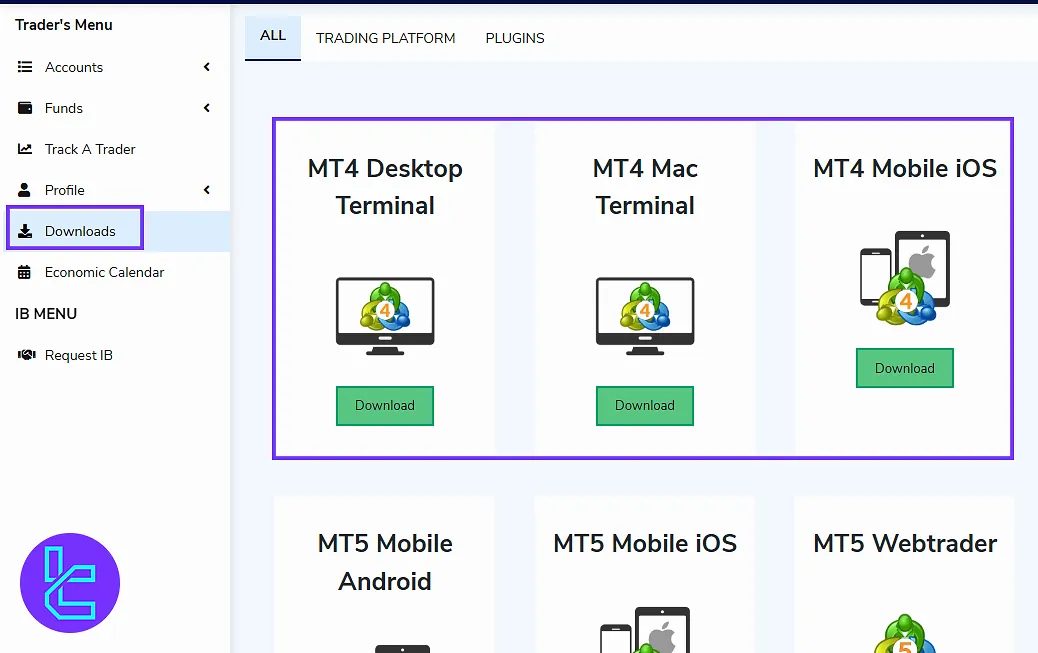Open the Profile menu item
1038x653 pixels.
[115, 190]
